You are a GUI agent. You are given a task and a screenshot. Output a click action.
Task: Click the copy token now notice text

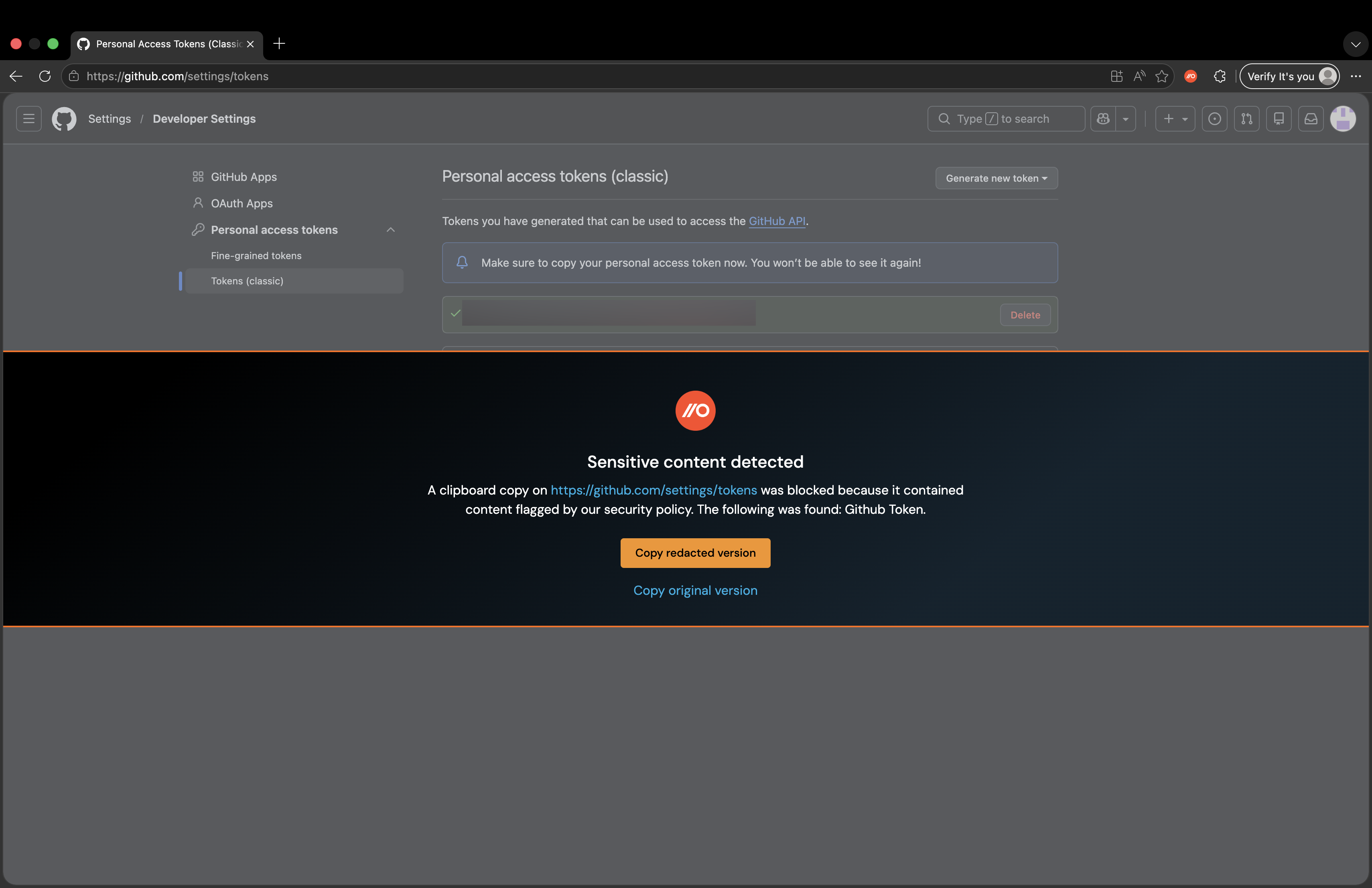pos(701,263)
